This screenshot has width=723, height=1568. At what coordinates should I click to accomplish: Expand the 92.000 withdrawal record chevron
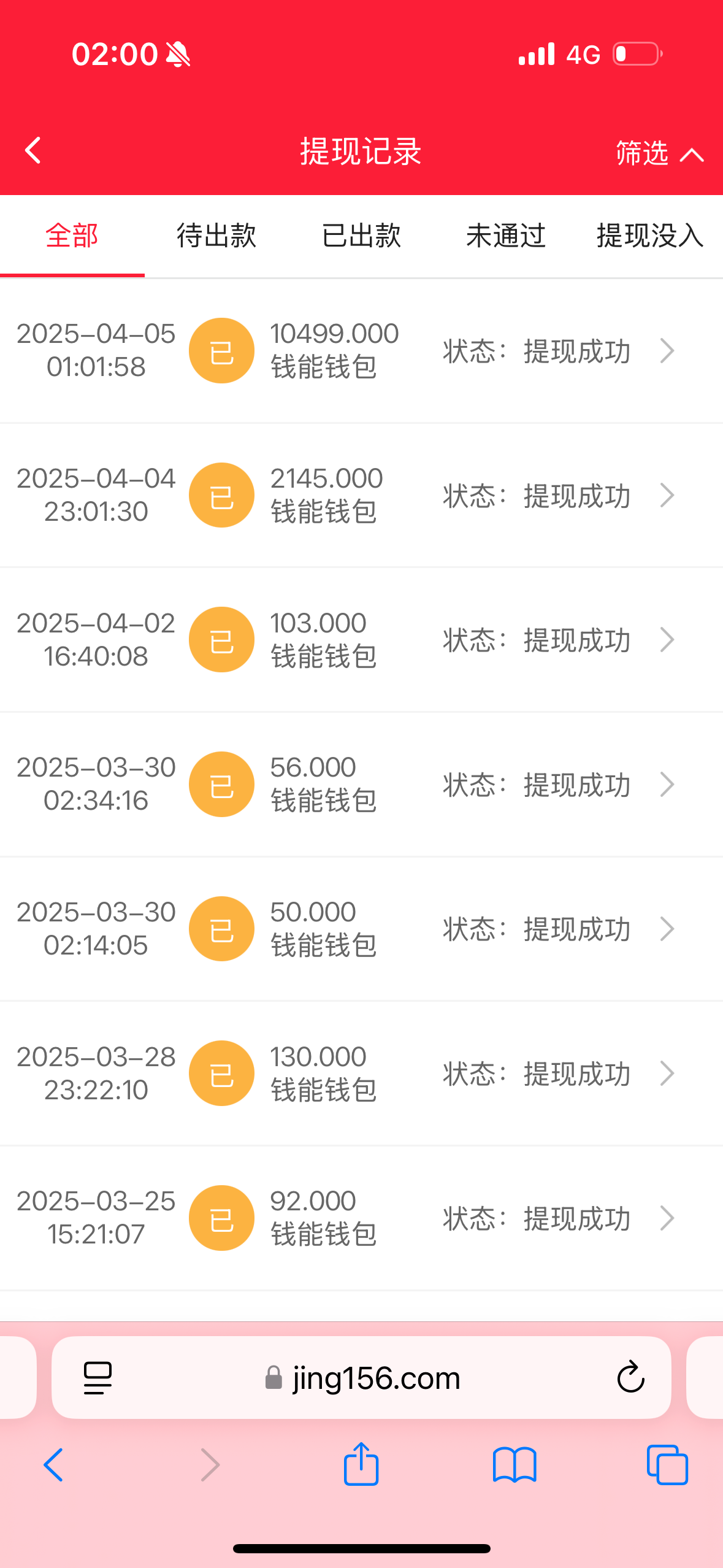click(x=667, y=1218)
